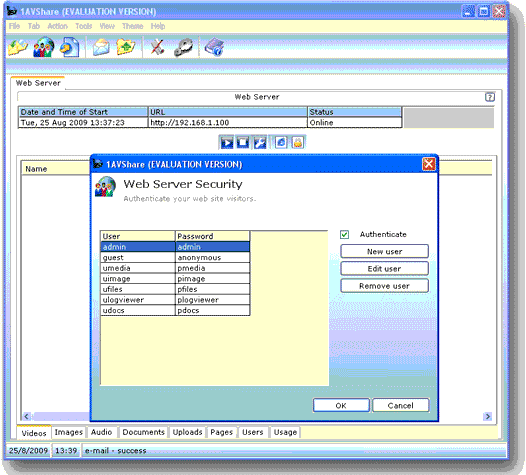Switch to the Uploads tab

tap(187, 432)
